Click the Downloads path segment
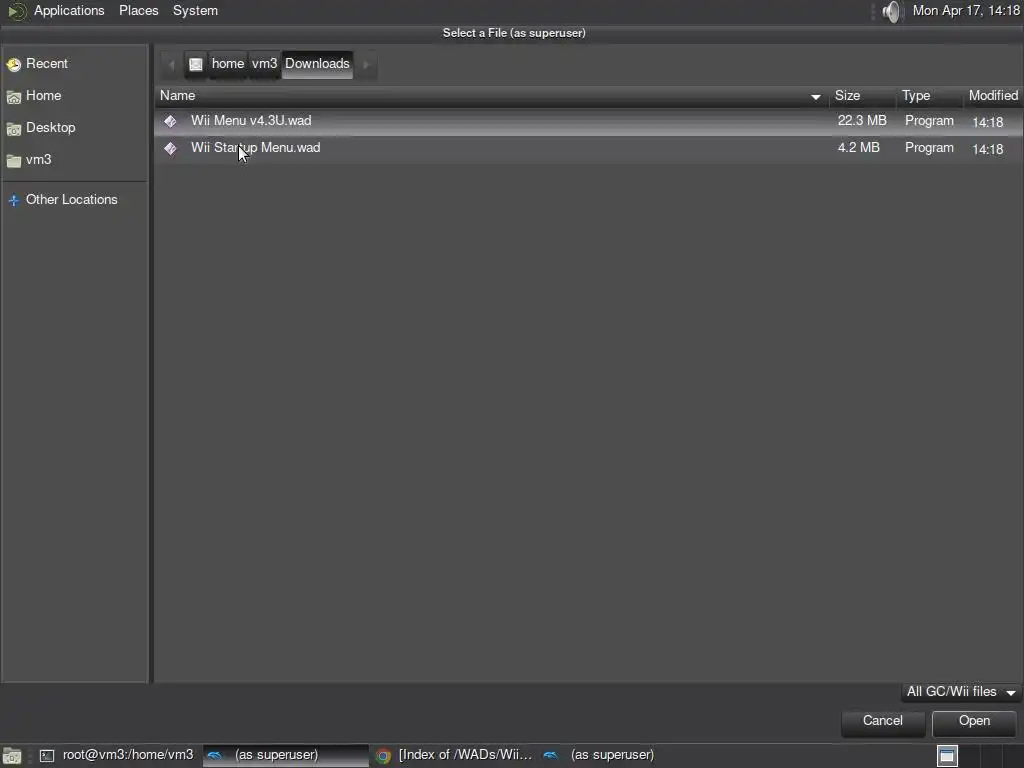1024x768 pixels. tap(317, 65)
